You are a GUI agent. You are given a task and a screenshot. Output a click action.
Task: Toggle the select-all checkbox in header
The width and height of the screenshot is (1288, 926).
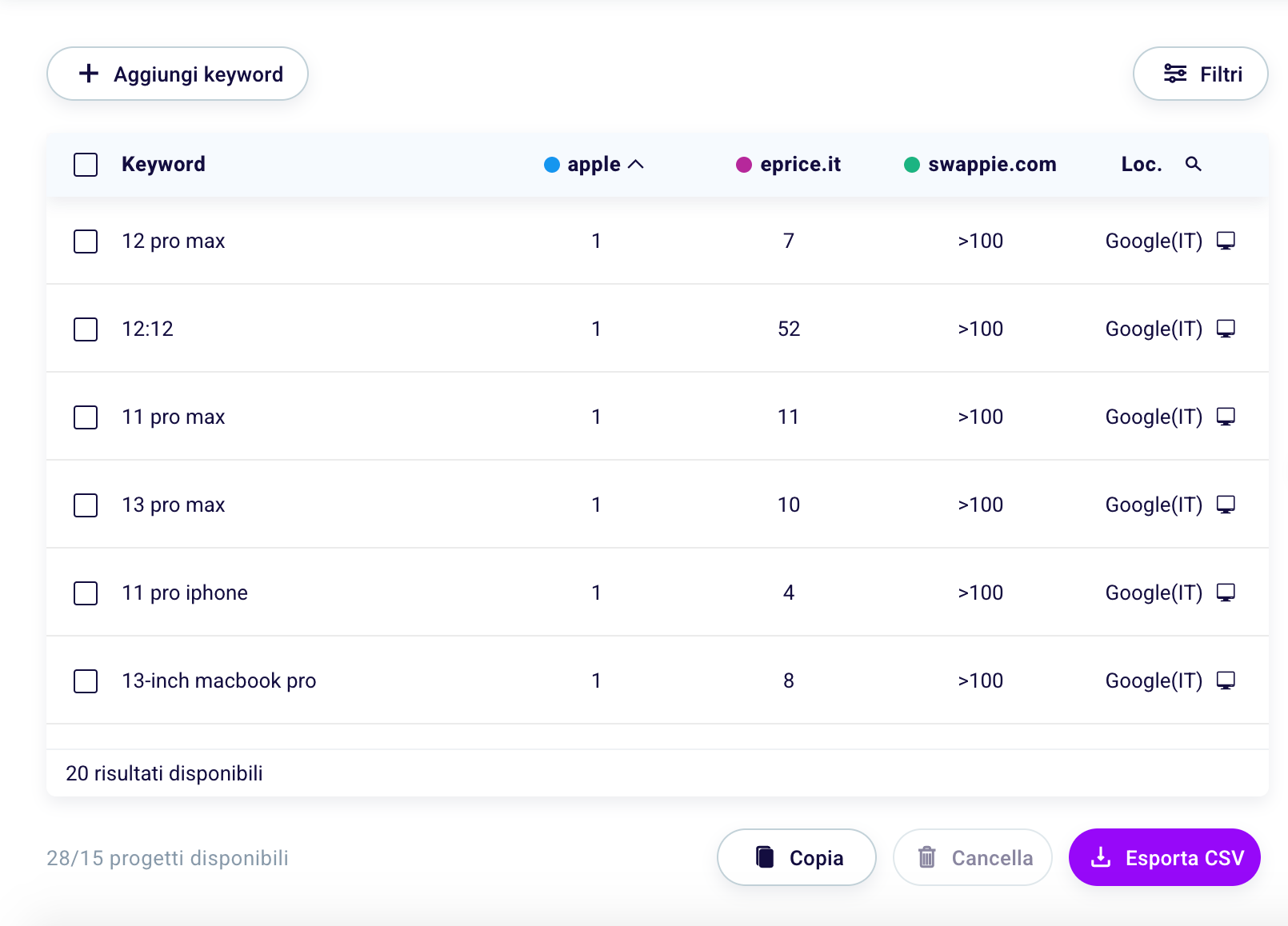(86, 165)
